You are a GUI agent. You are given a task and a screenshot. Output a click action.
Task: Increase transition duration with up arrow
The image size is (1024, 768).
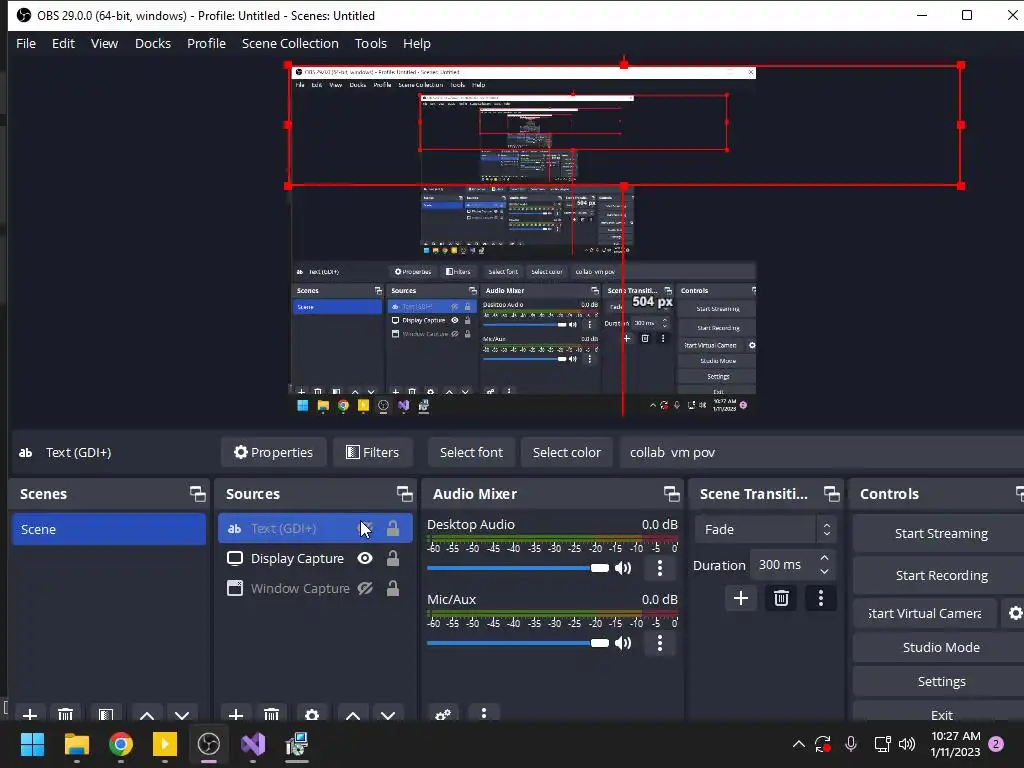pyautogui.click(x=824, y=558)
